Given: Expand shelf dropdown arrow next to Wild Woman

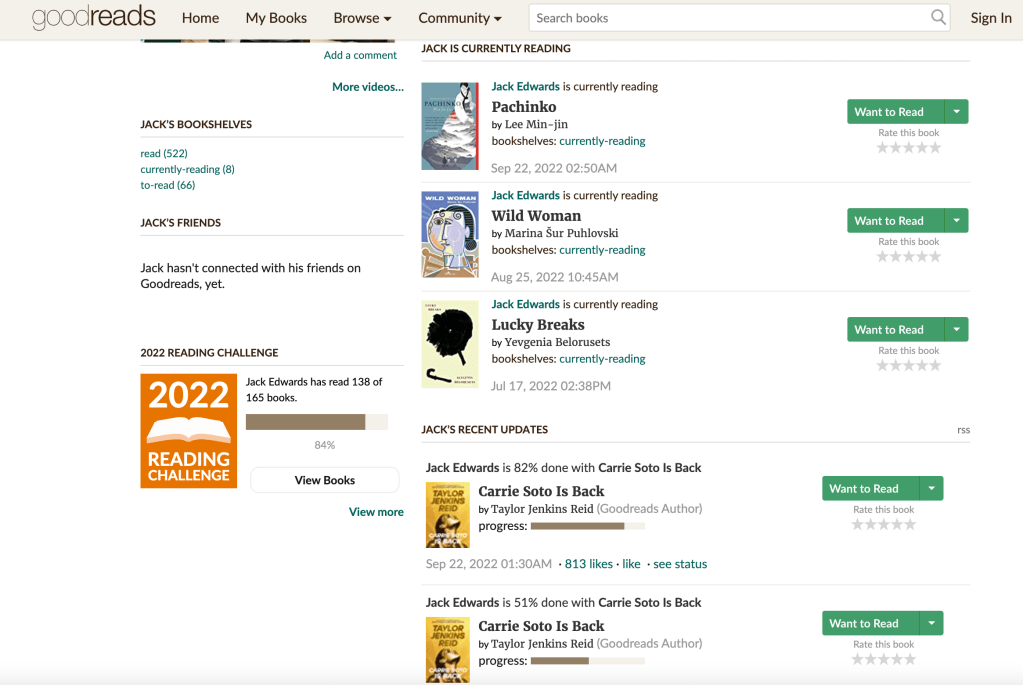Looking at the screenshot, I should 956,221.
